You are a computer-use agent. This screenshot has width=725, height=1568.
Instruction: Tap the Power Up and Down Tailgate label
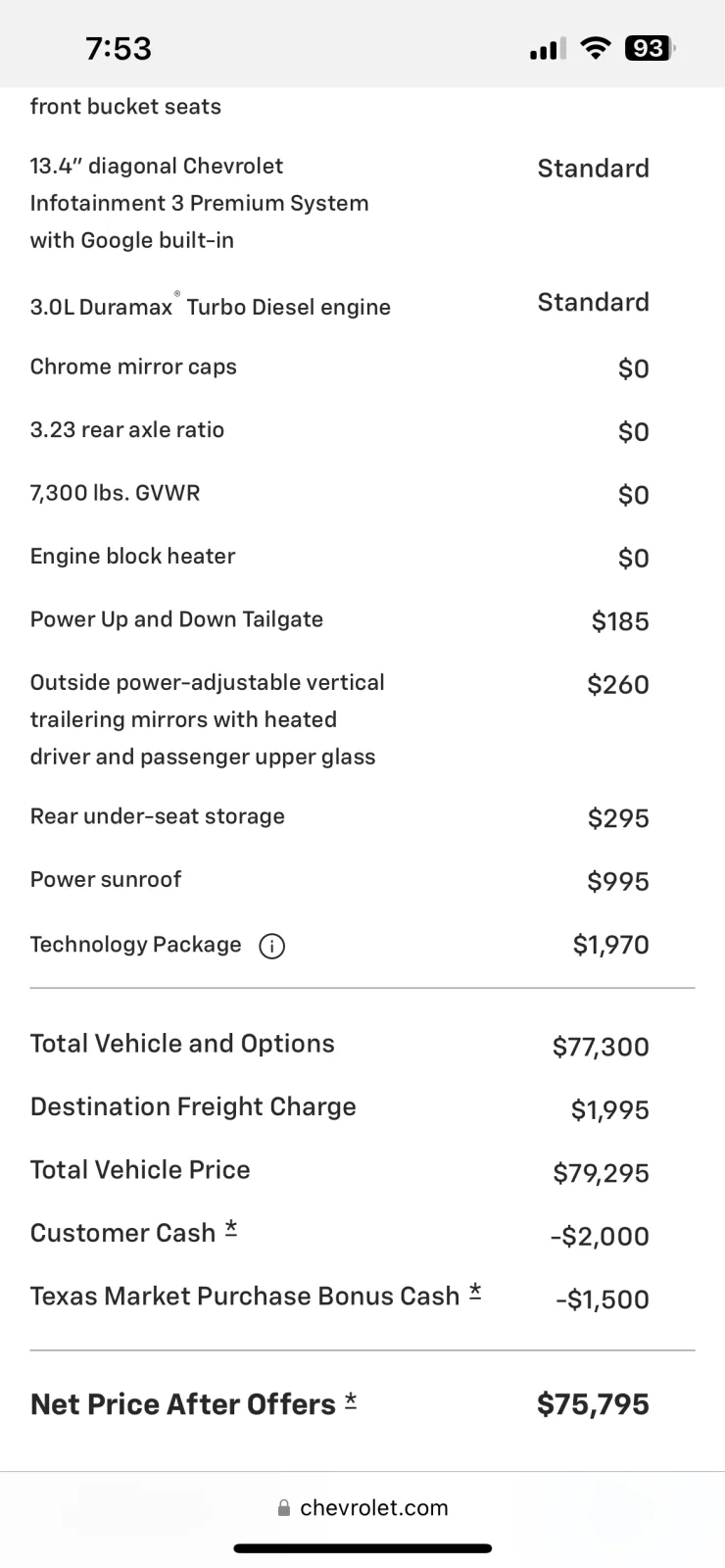[176, 619]
